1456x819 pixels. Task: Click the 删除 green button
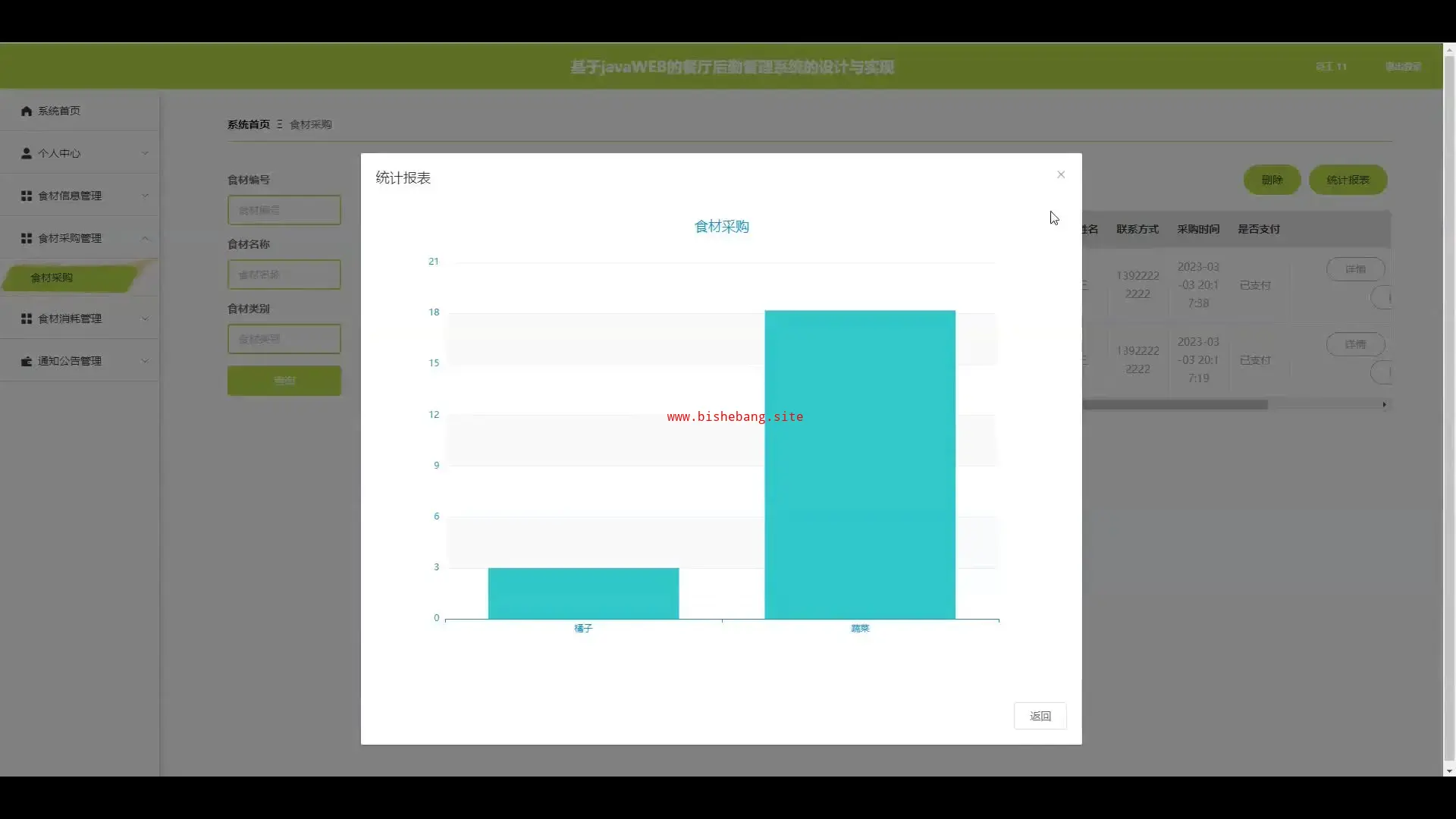point(1272,180)
